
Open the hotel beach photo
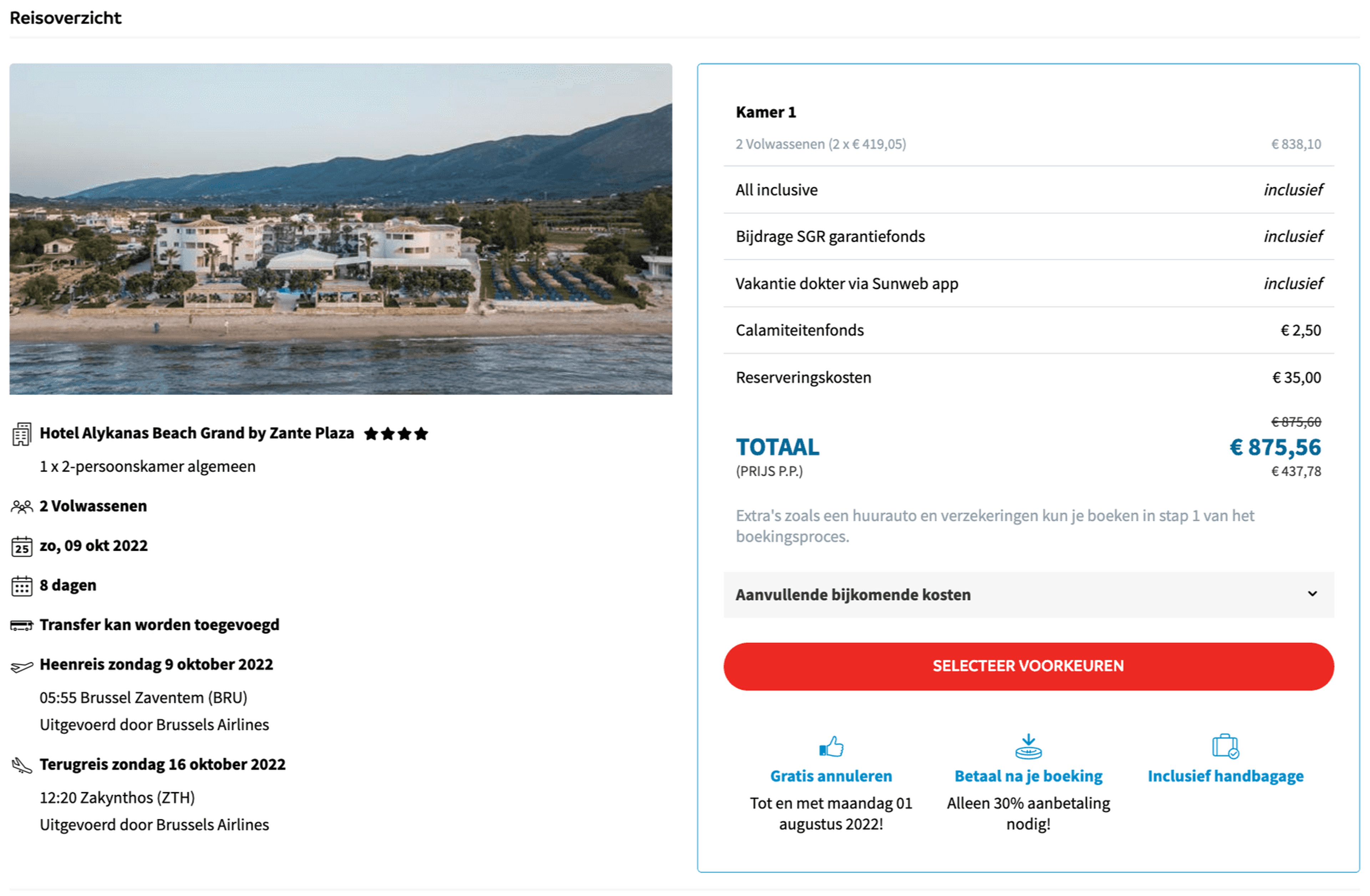(x=340, y=229)
